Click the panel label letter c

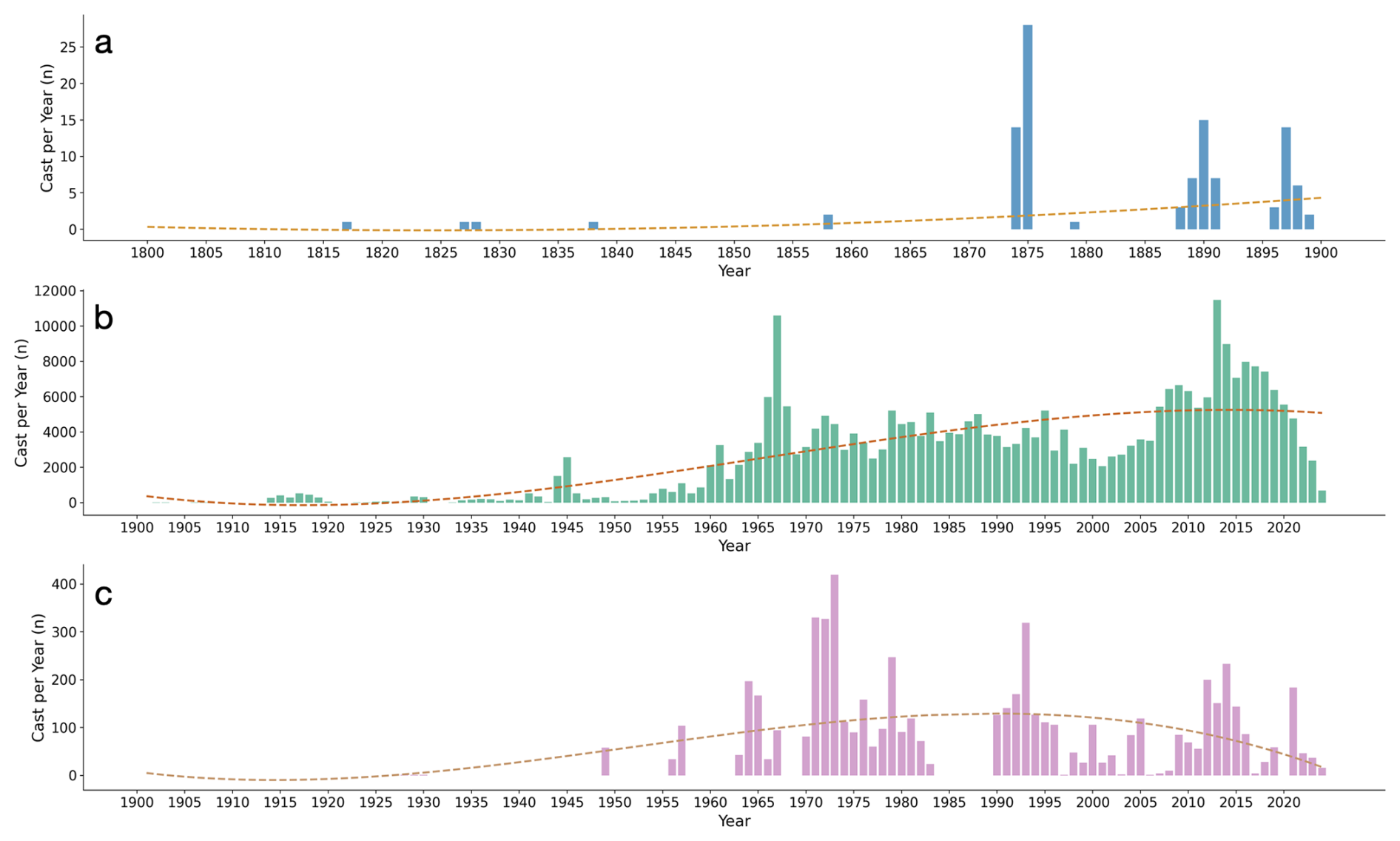tap(104, 594)
